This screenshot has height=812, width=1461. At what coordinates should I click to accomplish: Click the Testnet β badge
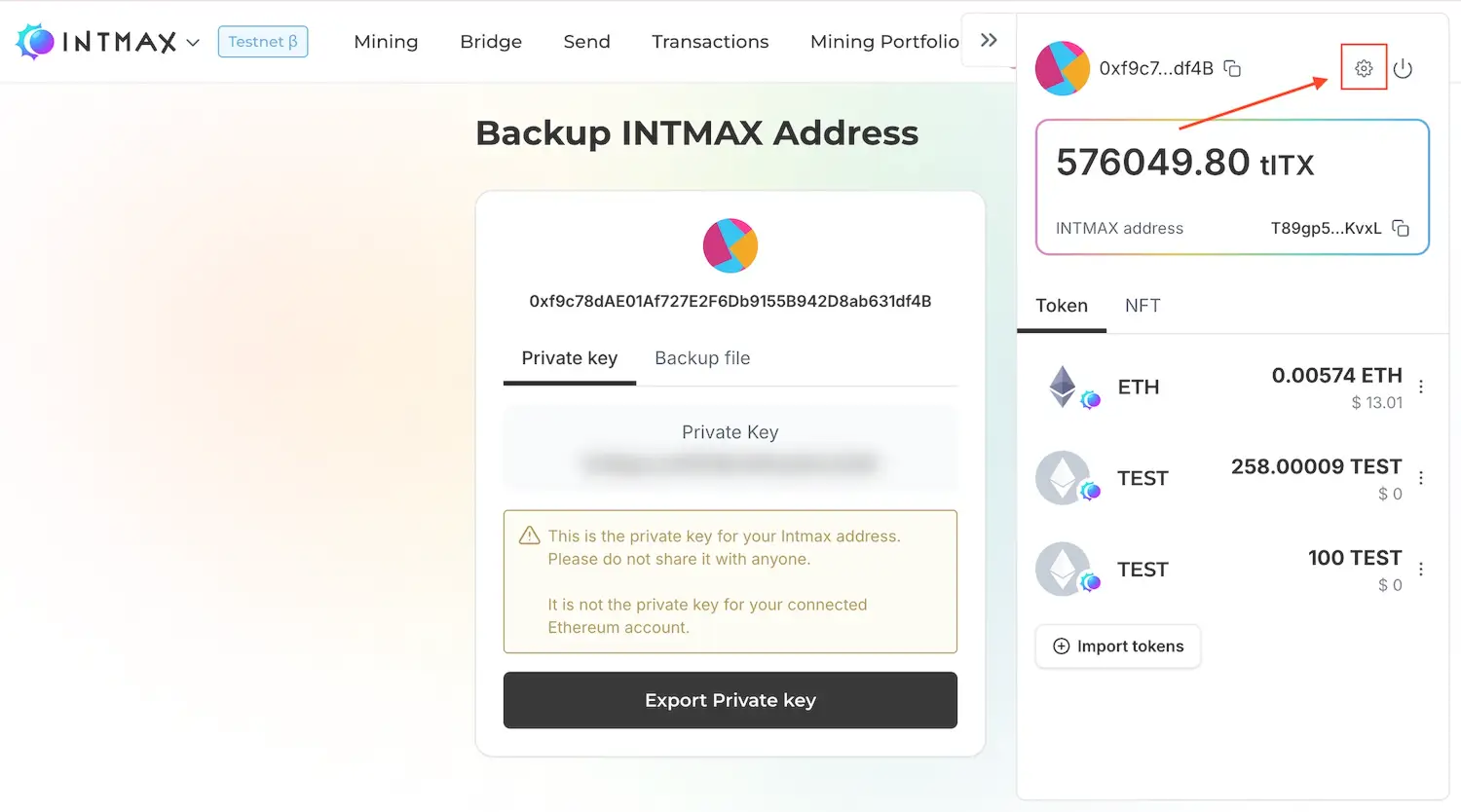[262, 42]
